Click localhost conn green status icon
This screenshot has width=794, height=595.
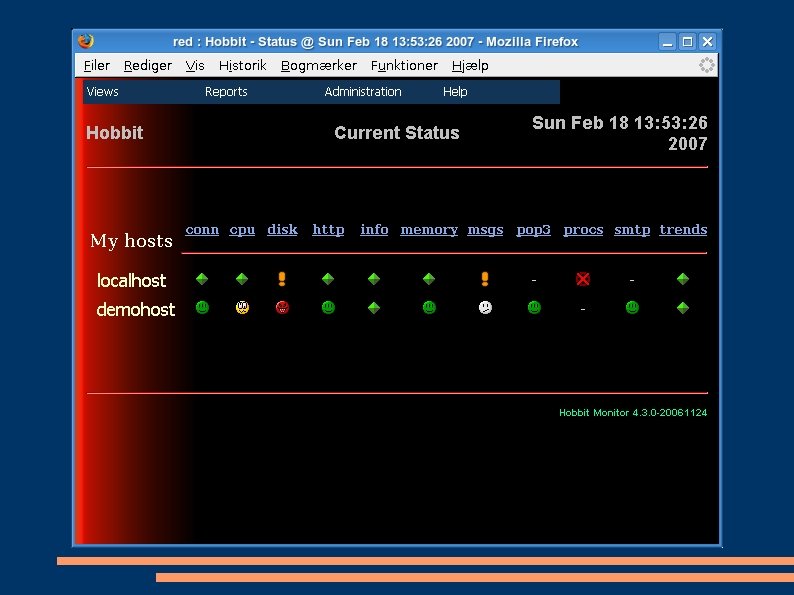202,279
